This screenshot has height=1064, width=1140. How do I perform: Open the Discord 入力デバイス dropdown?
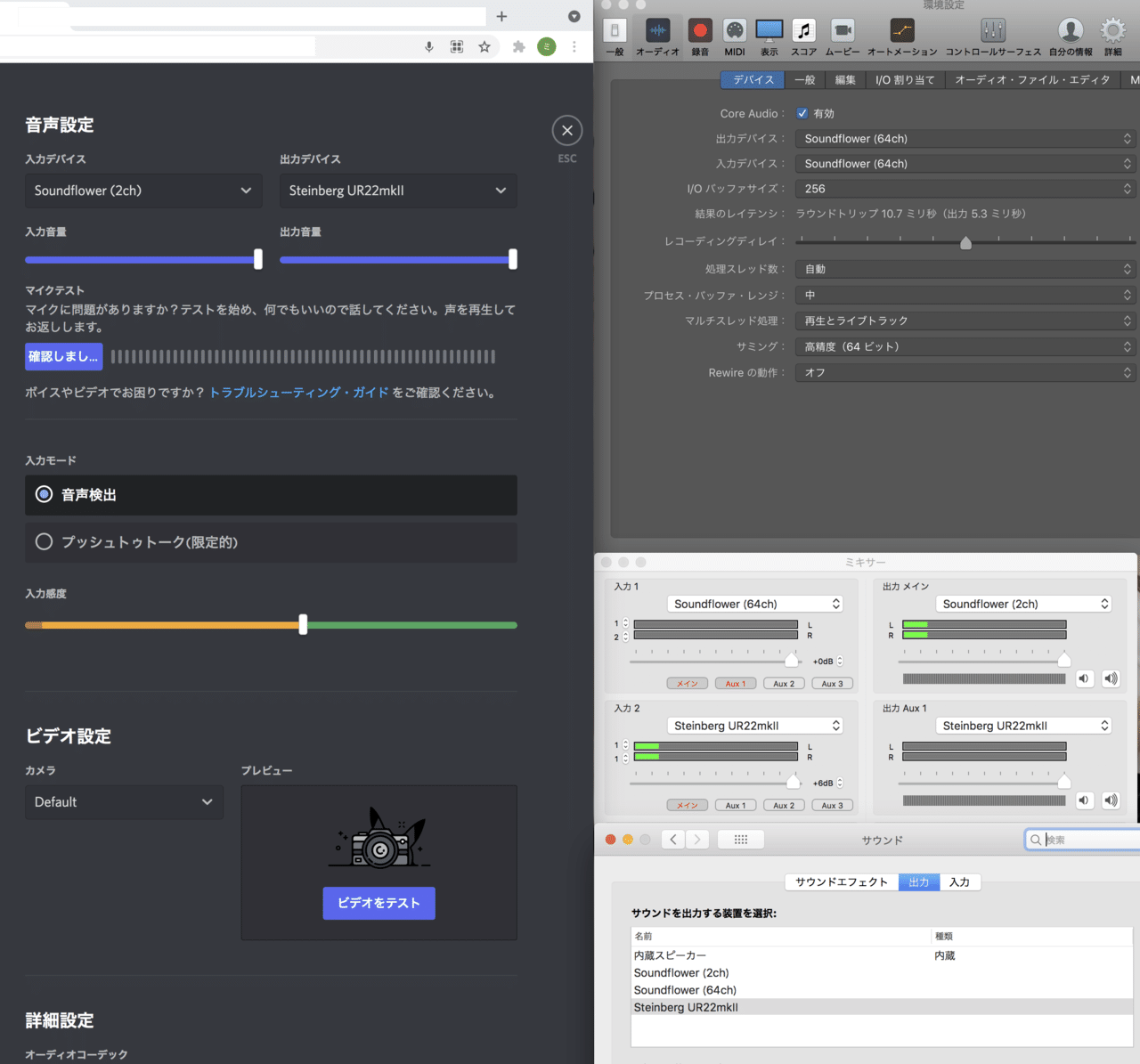coord(143,191)
